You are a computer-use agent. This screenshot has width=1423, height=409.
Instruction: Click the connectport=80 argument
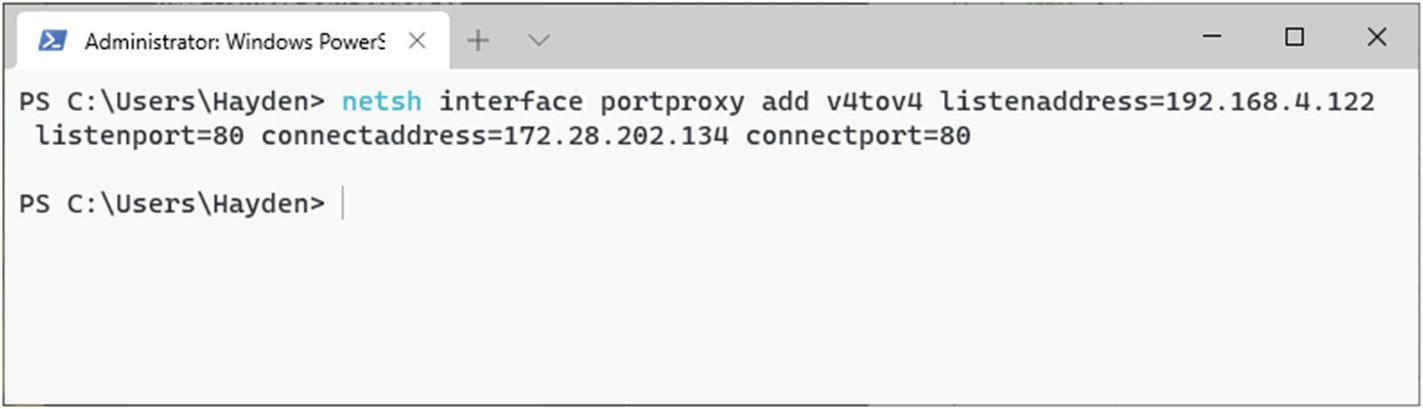click(858, 135)
